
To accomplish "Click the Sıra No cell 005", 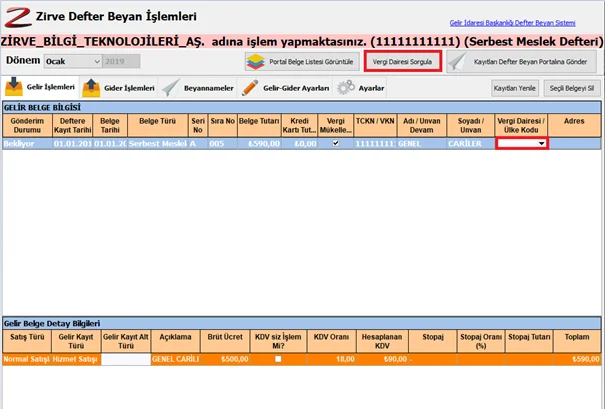I will [223, 144].
